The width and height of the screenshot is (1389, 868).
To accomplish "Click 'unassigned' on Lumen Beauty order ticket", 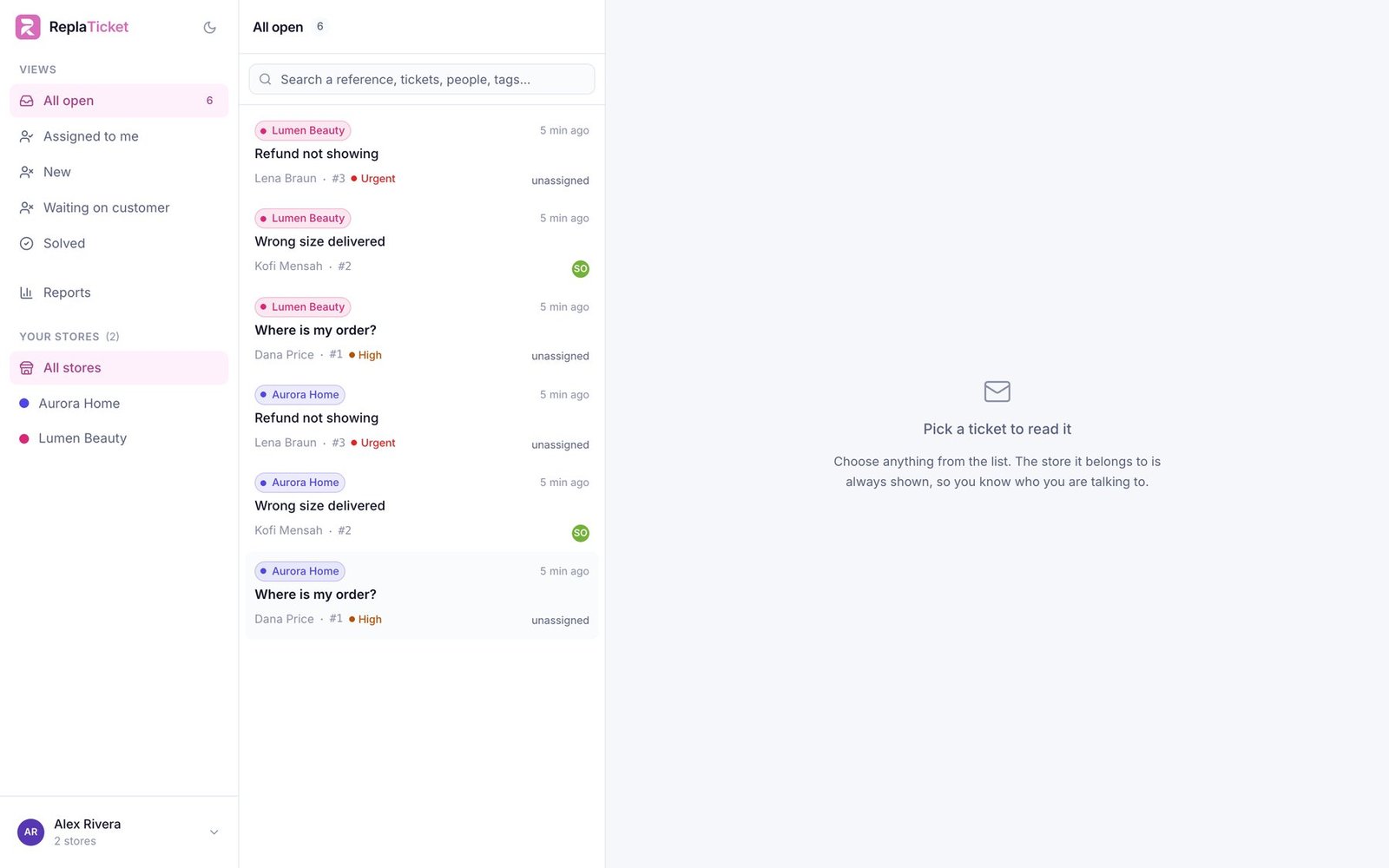I will (560, 356).
